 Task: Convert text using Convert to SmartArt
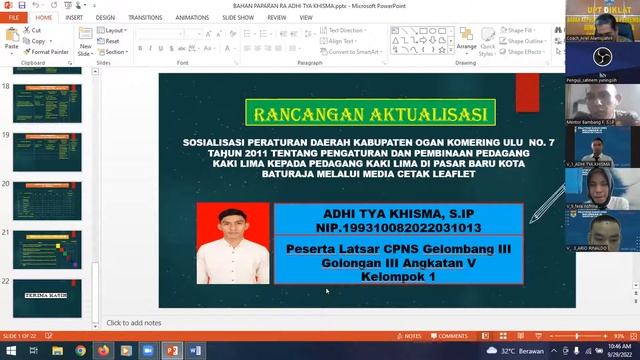pyautogui.click(x=351, y=52)
